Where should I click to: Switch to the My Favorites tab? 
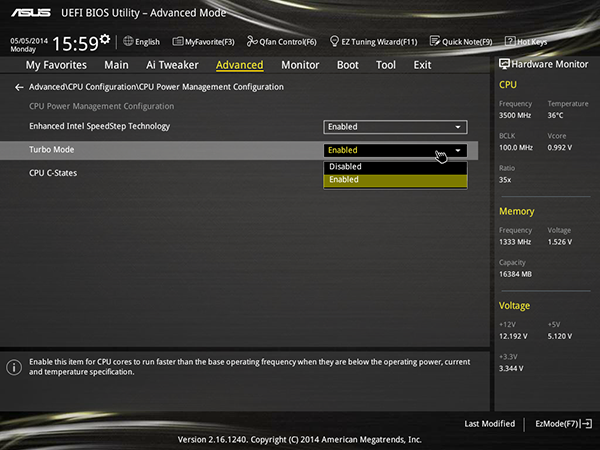pyautogui.click(x=56, y=65)
